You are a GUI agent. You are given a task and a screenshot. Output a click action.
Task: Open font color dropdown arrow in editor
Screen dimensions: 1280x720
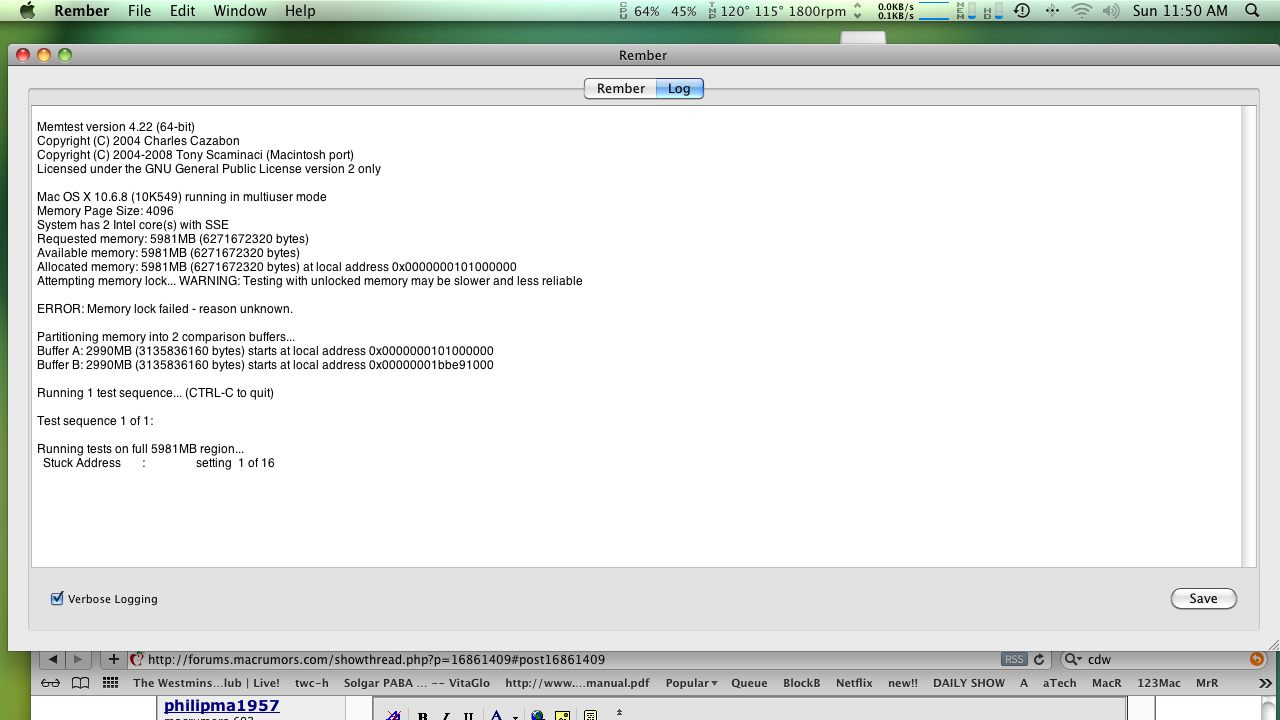pos(515,716)
